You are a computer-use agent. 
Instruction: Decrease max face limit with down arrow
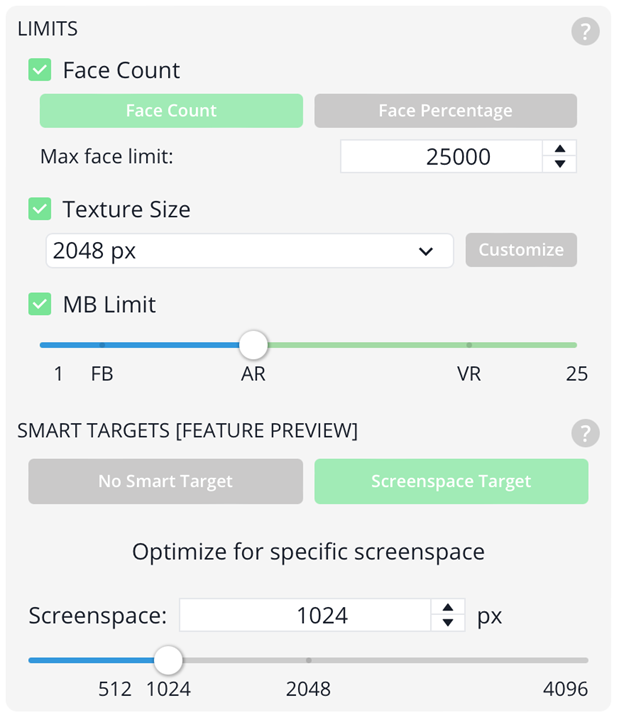(x=559, y=164)
